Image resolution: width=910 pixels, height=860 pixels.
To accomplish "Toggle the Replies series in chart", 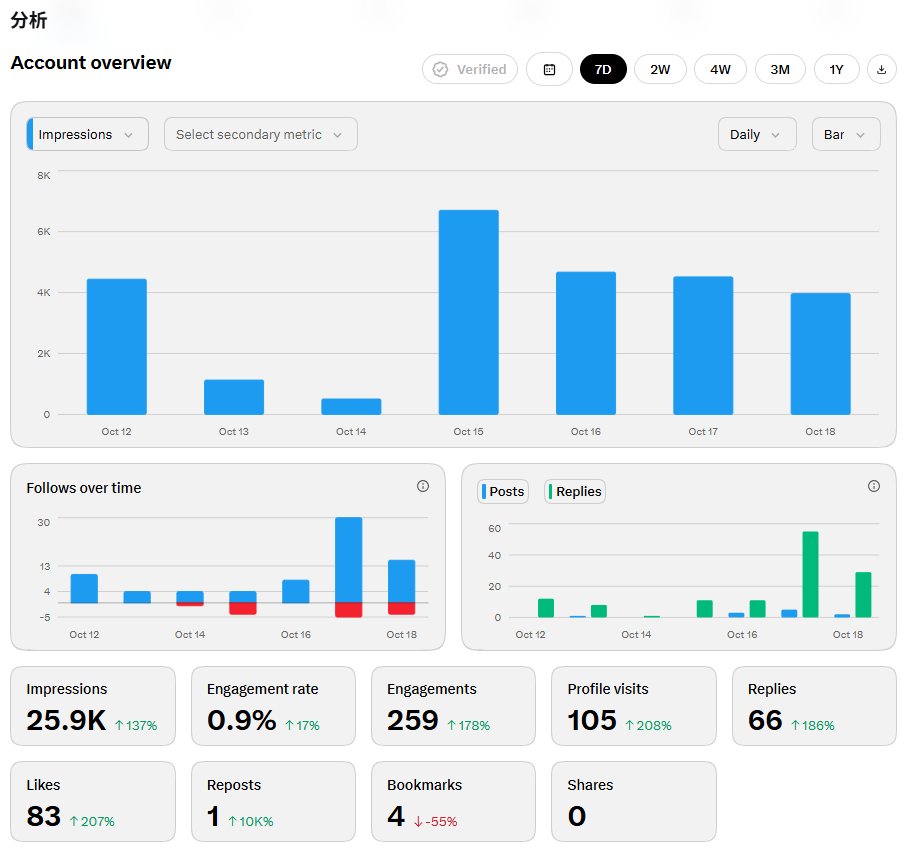I will coord(575,492).
